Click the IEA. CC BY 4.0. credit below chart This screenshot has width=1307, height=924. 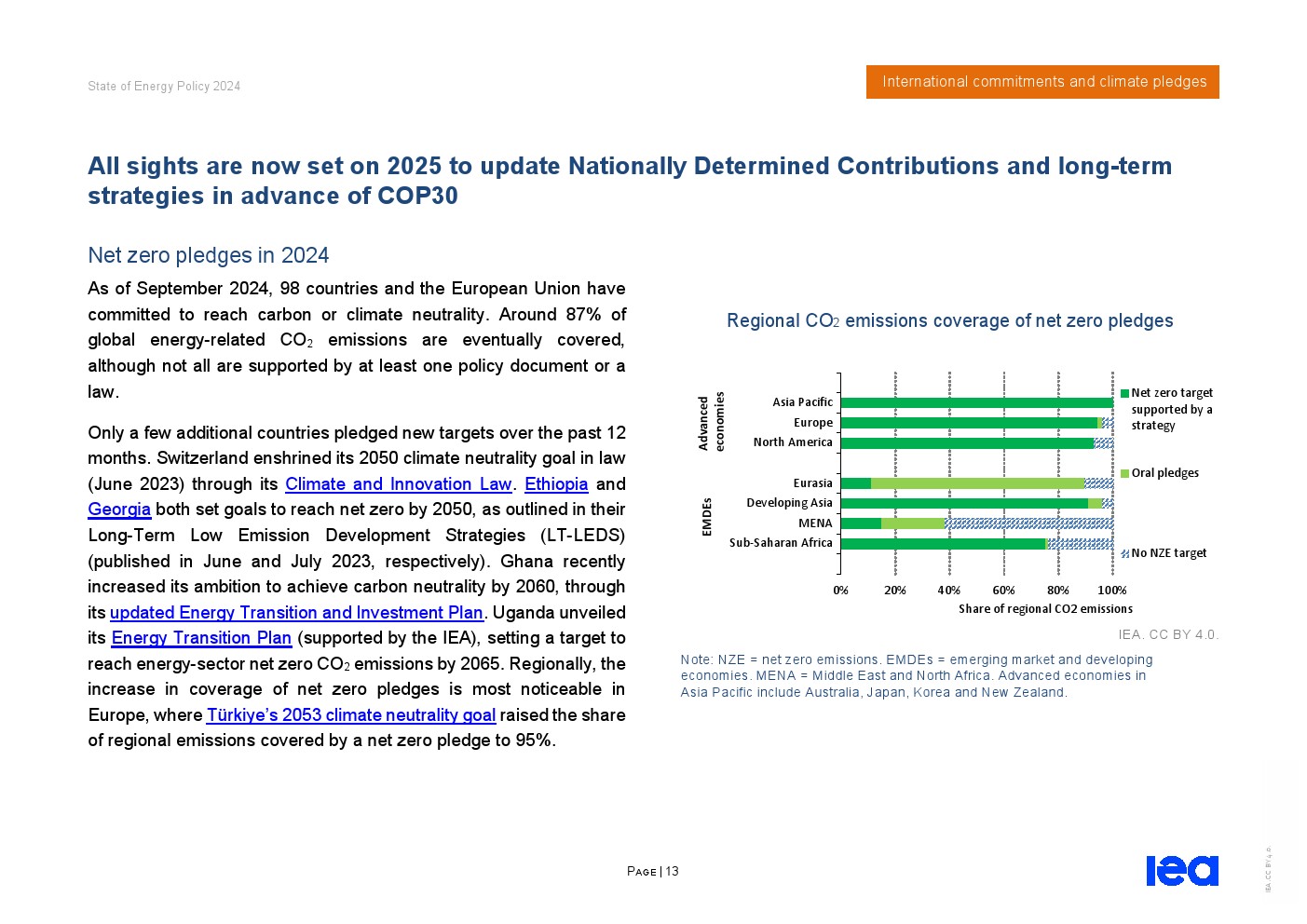1168,635
